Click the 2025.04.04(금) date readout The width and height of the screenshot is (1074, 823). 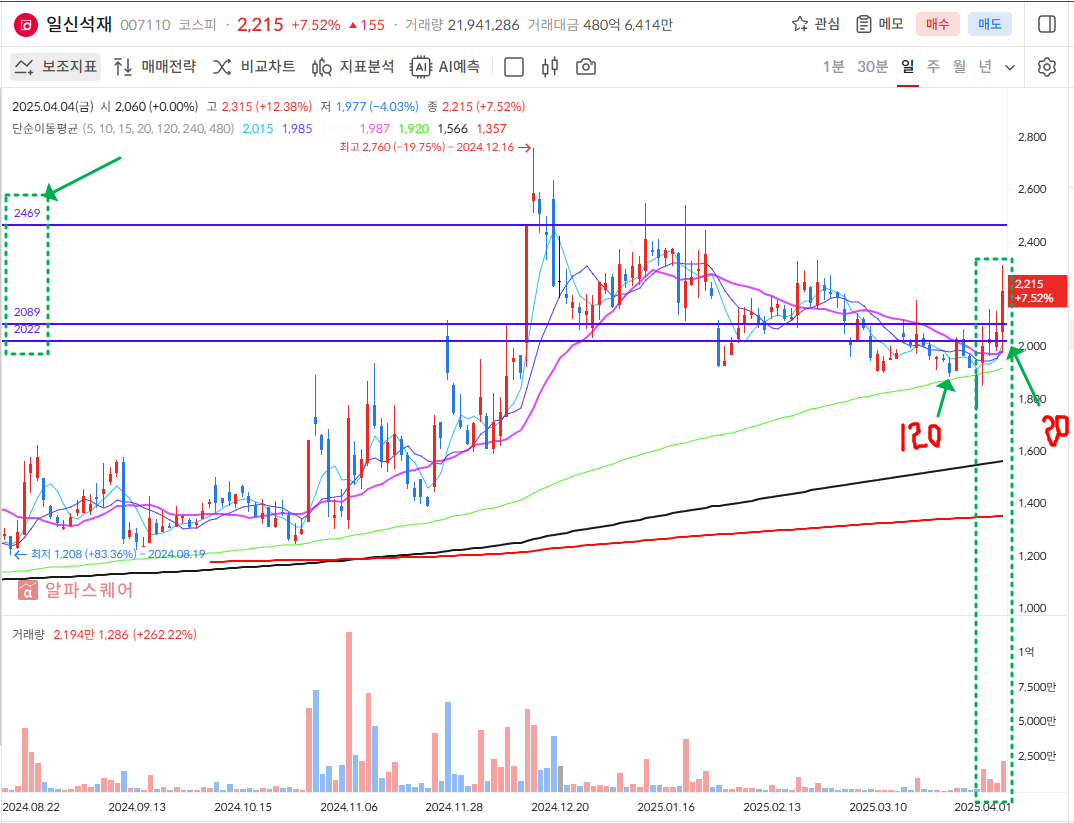53,107
